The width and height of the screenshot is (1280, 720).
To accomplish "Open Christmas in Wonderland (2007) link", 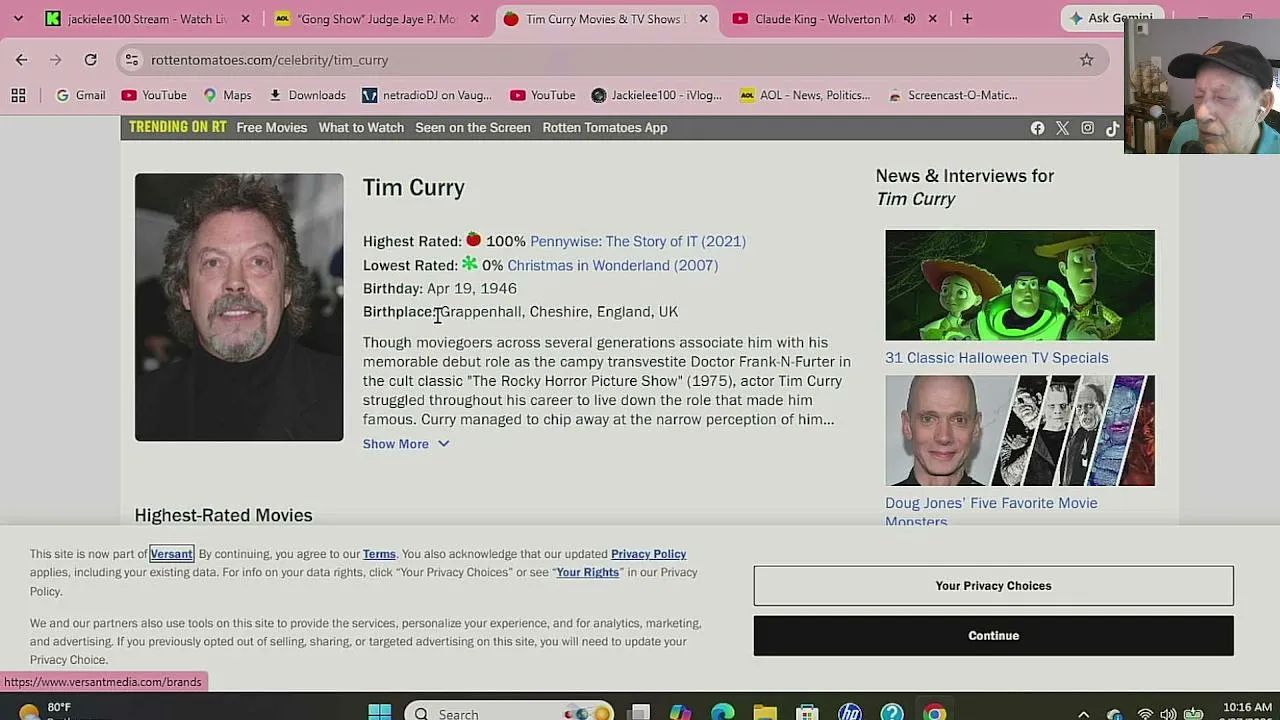I will point(612,265).
